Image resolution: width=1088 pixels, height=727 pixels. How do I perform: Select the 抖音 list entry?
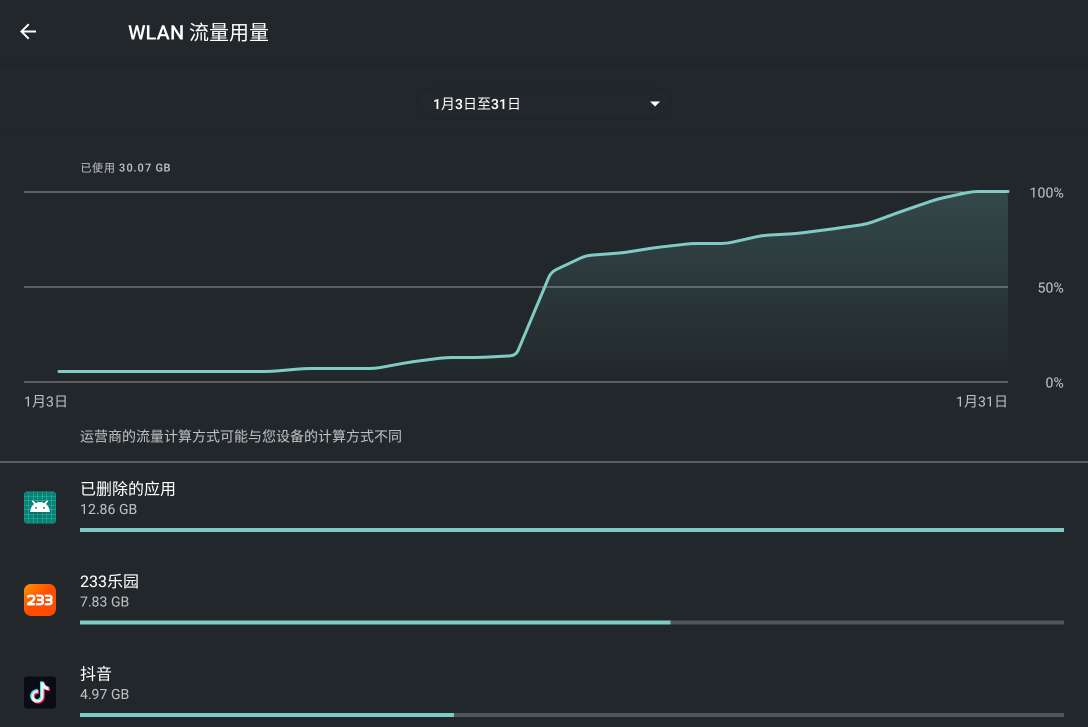96,674
